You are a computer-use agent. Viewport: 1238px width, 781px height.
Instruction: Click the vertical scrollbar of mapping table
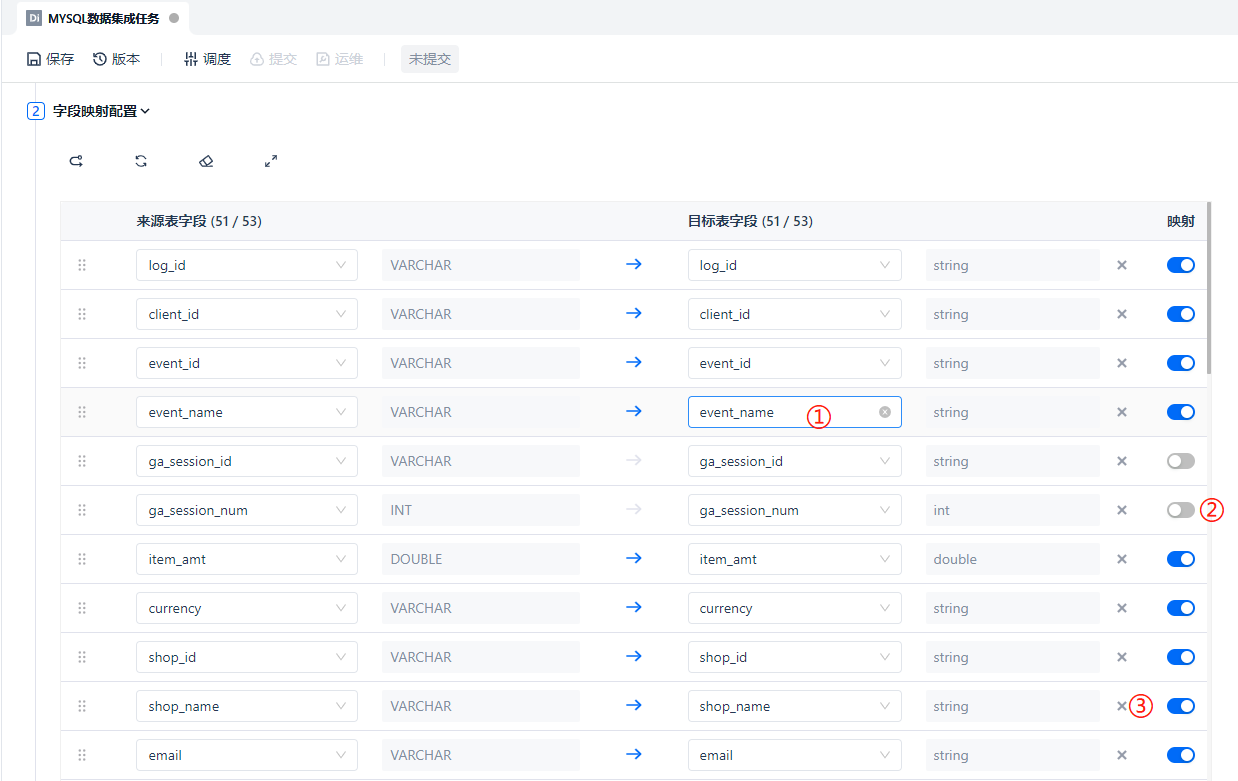click(1209, 288)
